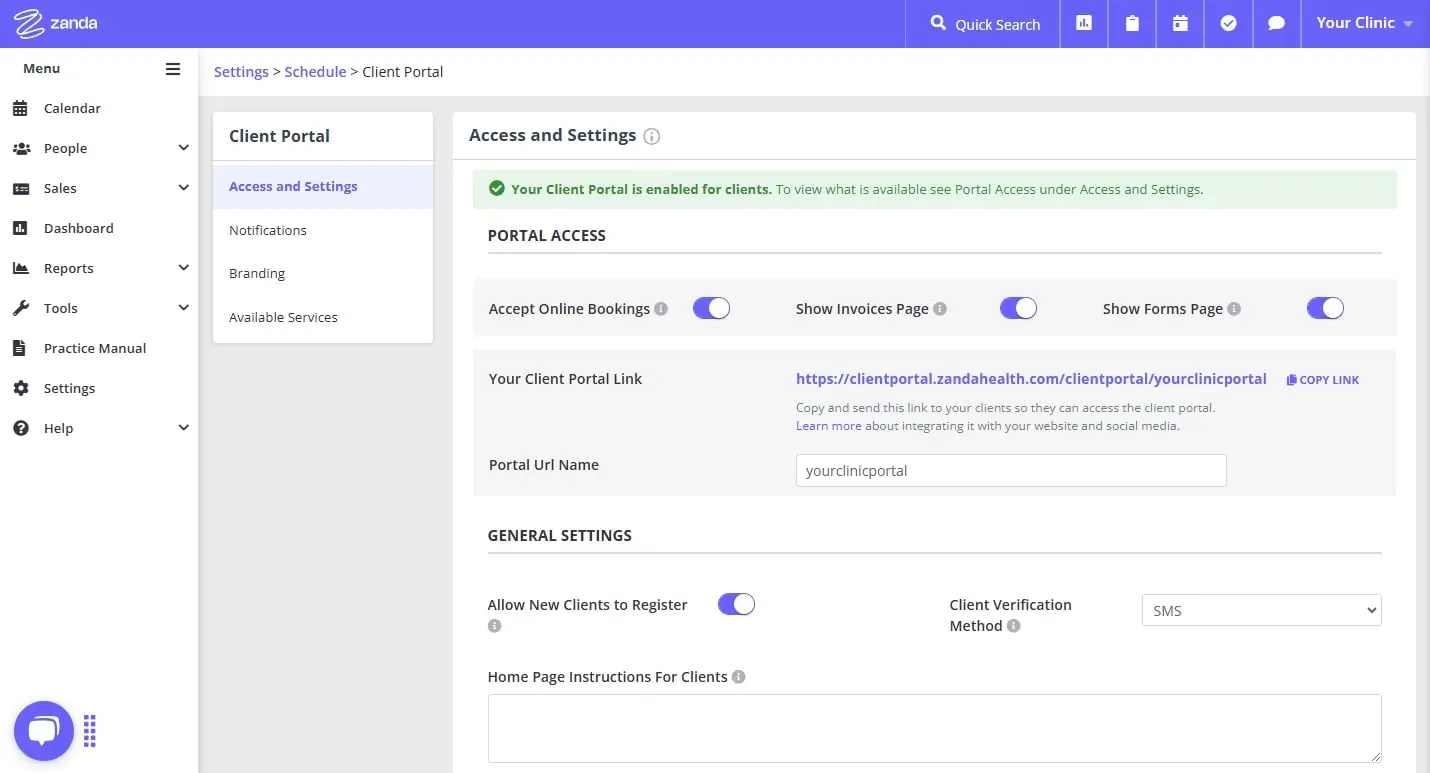The image size is (1430, 773).
Task: Click the Zanda logo
Action: 56,23
